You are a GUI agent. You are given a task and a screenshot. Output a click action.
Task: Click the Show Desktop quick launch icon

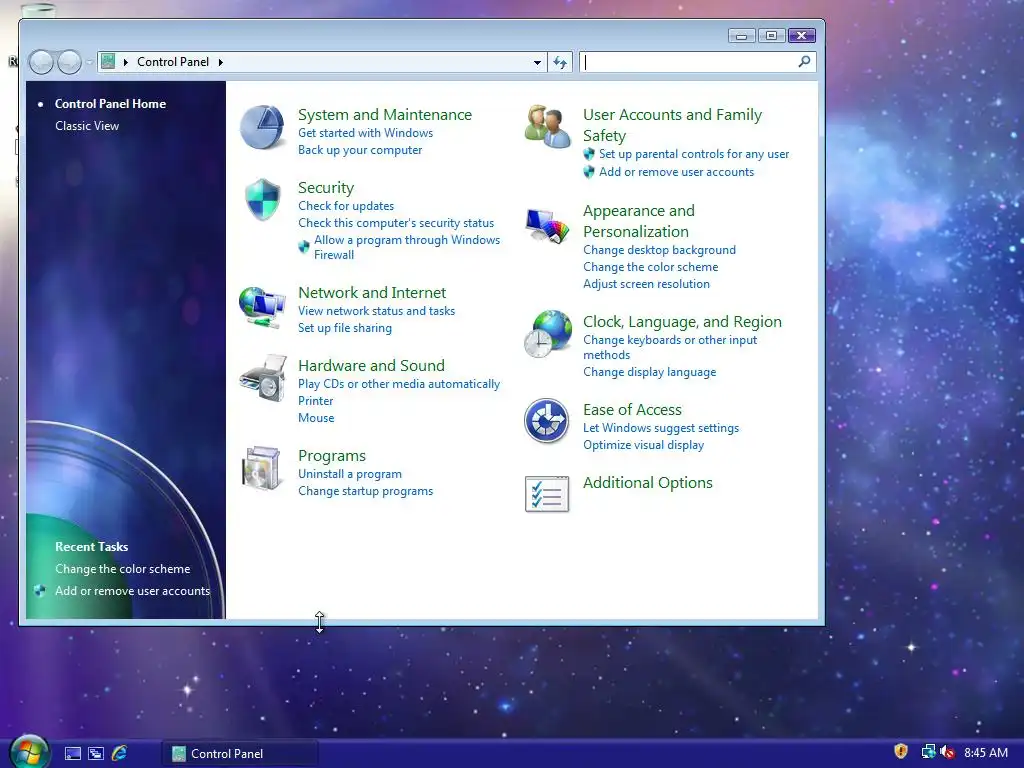coord(72,754)
